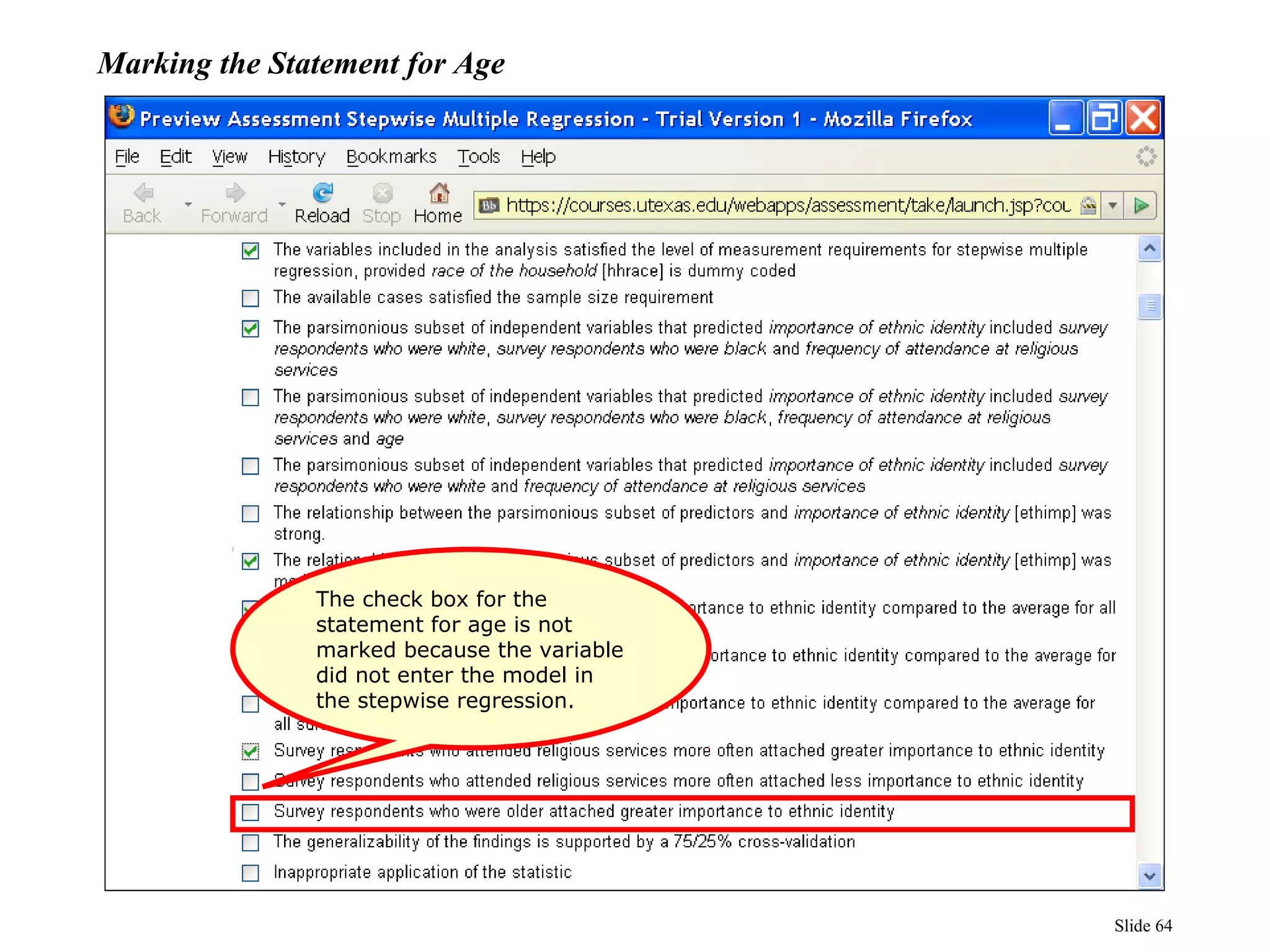Check subset with white and attendance only checkbox
Screen dimensions: 1270x952
coord(251,466)
